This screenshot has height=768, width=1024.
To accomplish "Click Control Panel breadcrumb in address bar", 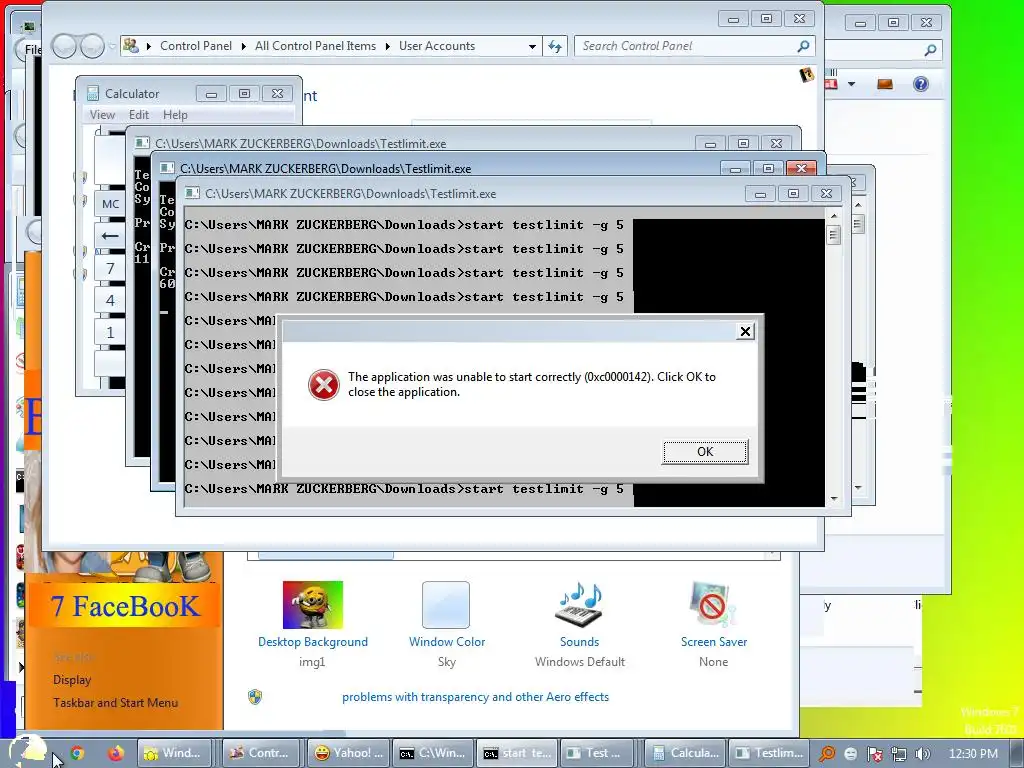I will [x=196, y=46].
